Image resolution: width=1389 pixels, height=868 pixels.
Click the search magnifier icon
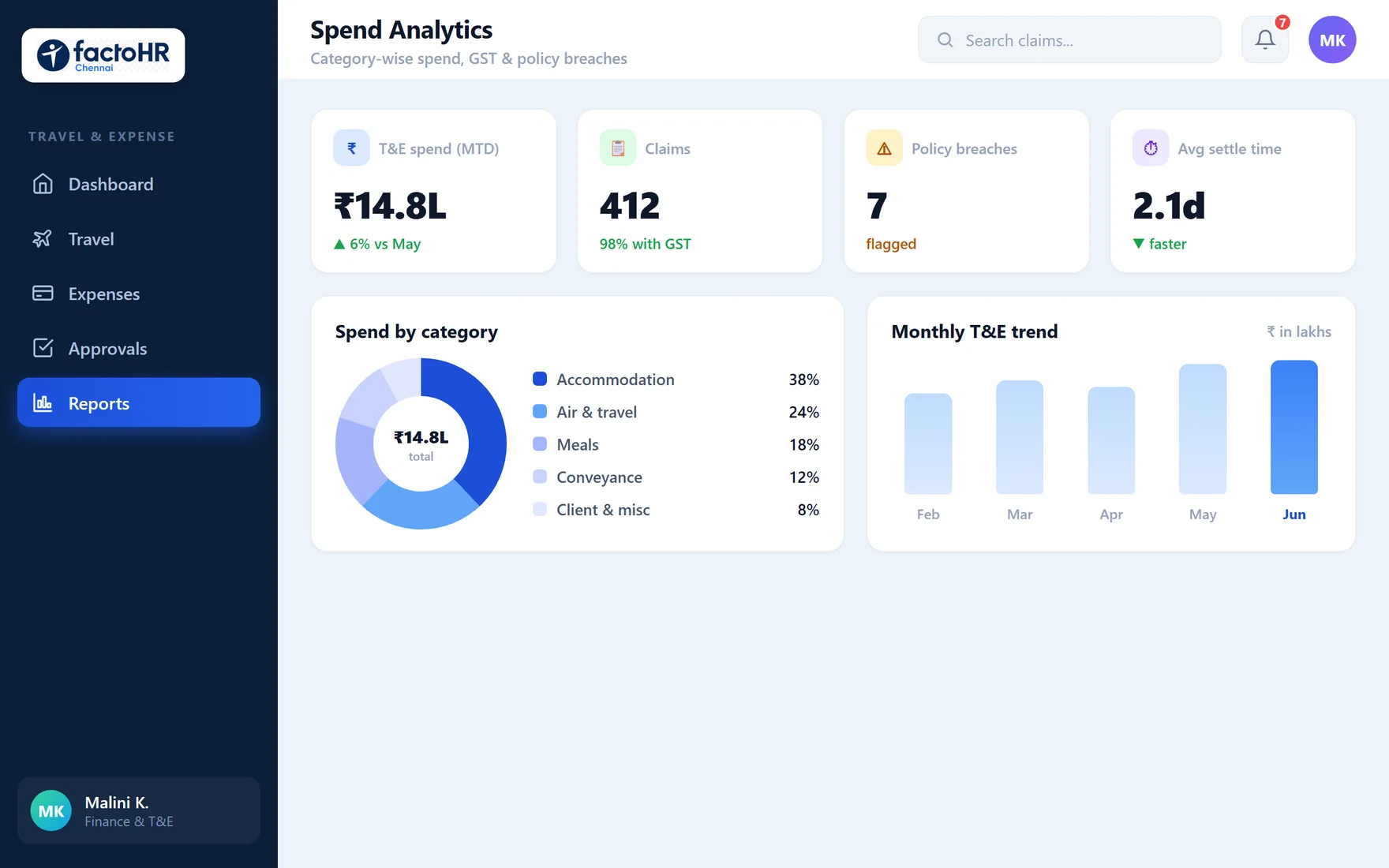pos(945,40)
